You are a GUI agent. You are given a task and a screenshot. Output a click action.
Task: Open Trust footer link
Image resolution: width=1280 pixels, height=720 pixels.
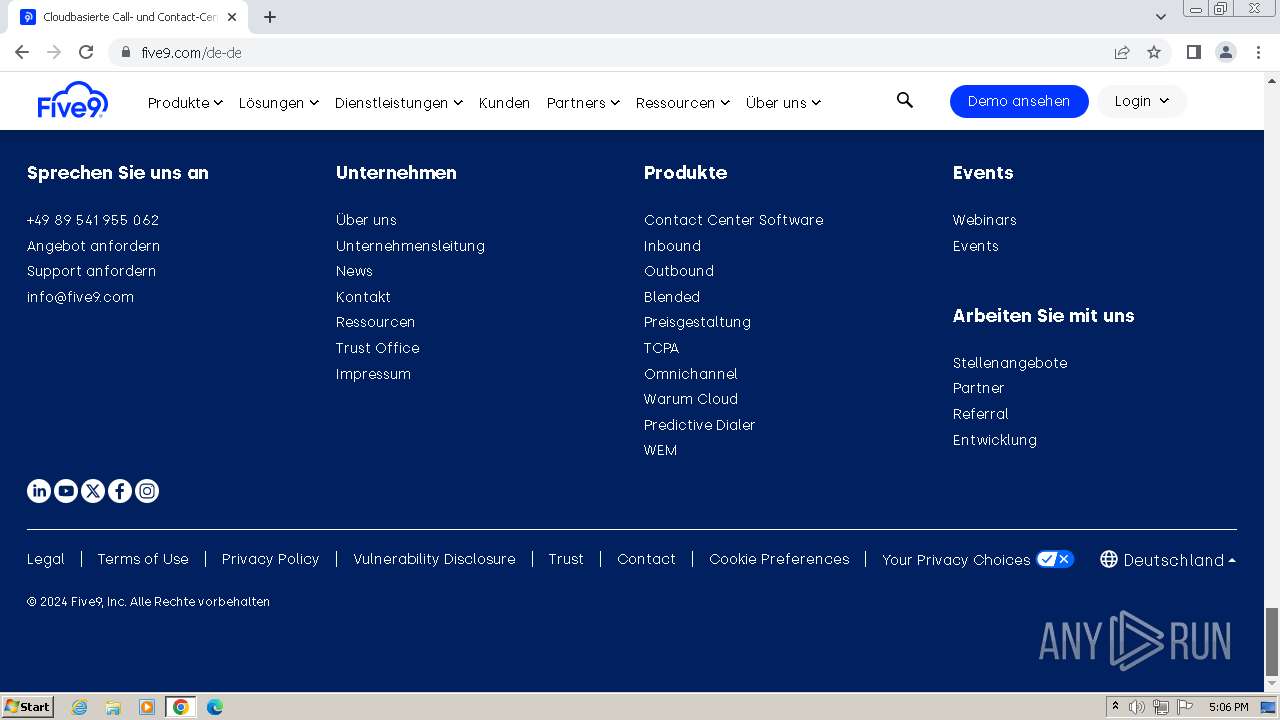[566, 559]
